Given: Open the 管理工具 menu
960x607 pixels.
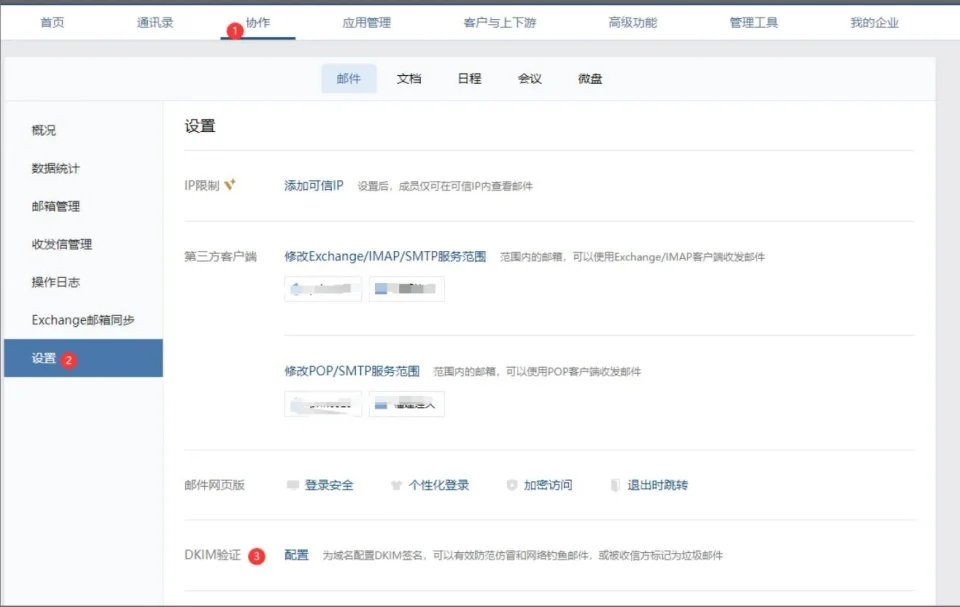Looking at the screenshot, I should point(753,22).
